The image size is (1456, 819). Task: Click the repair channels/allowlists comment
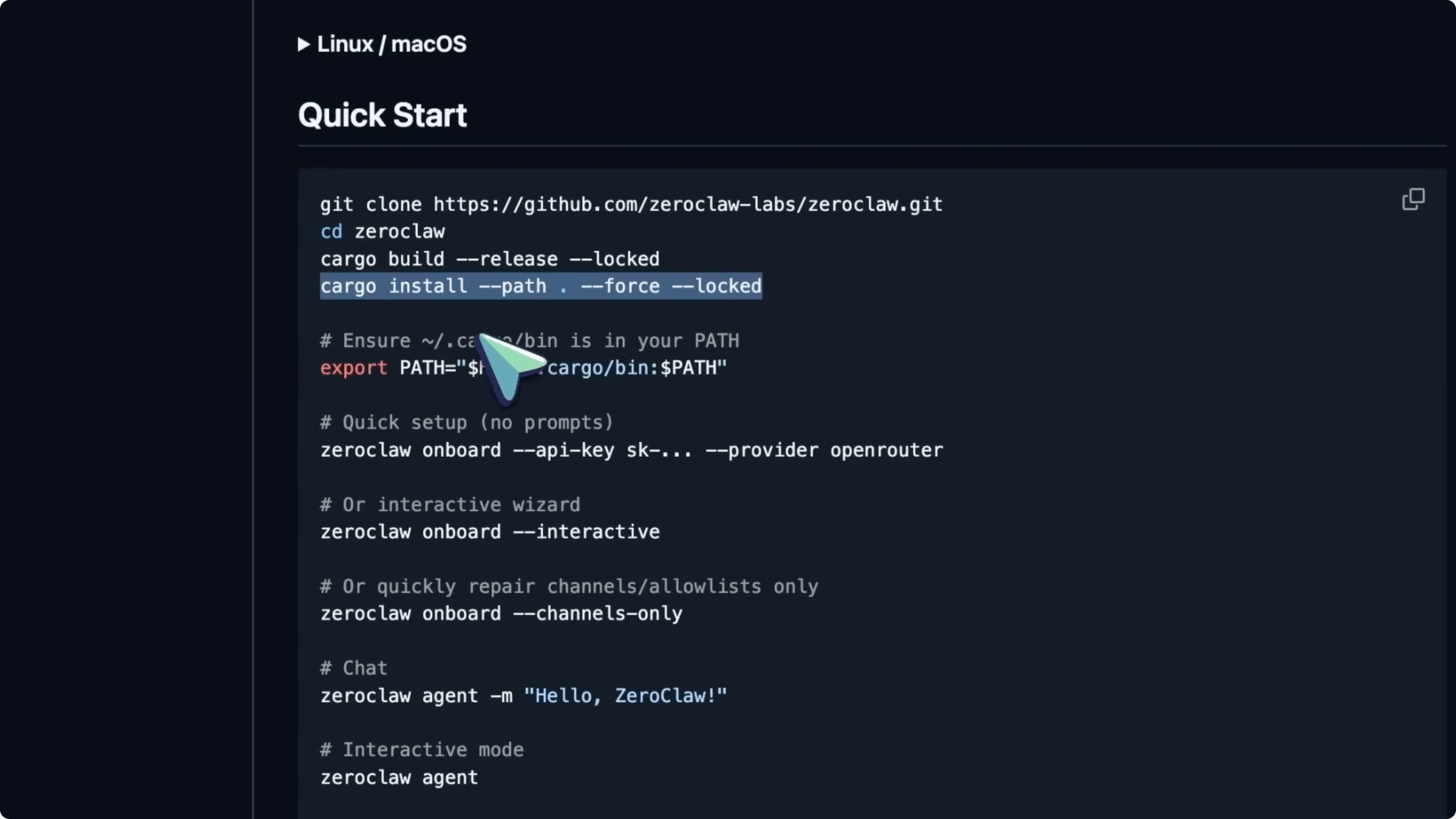click(x=569, y=587)
